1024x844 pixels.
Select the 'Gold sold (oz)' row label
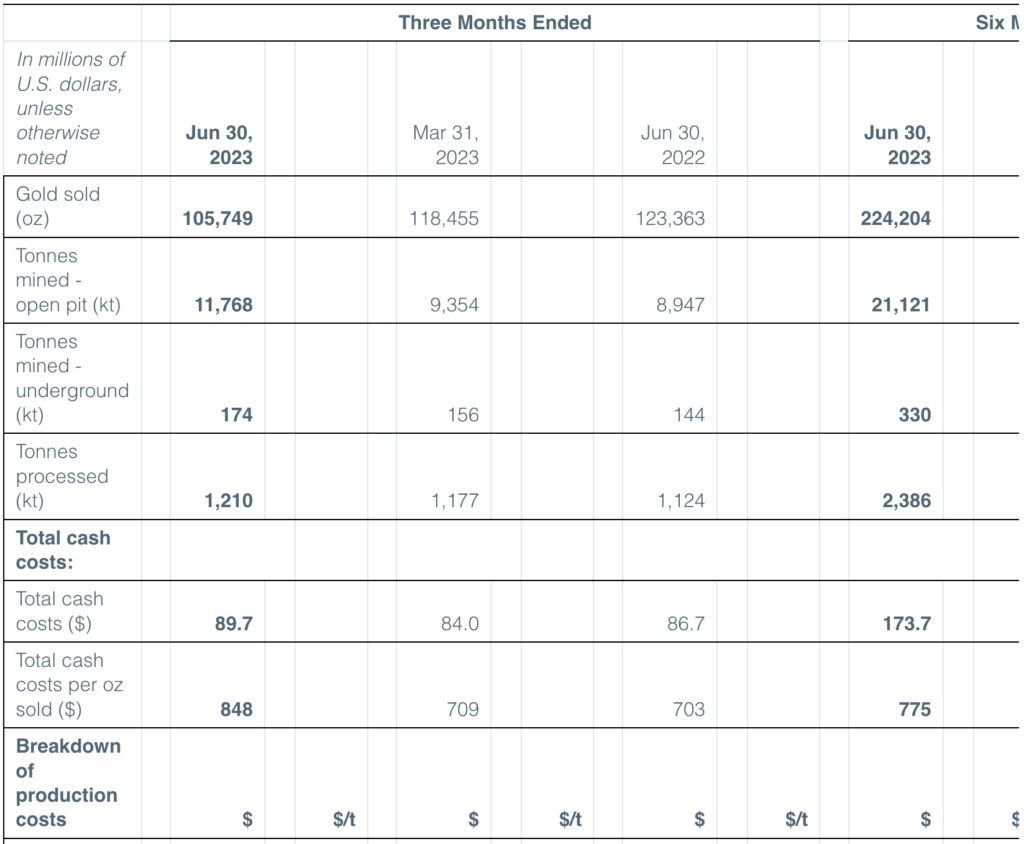coord(58,206)
